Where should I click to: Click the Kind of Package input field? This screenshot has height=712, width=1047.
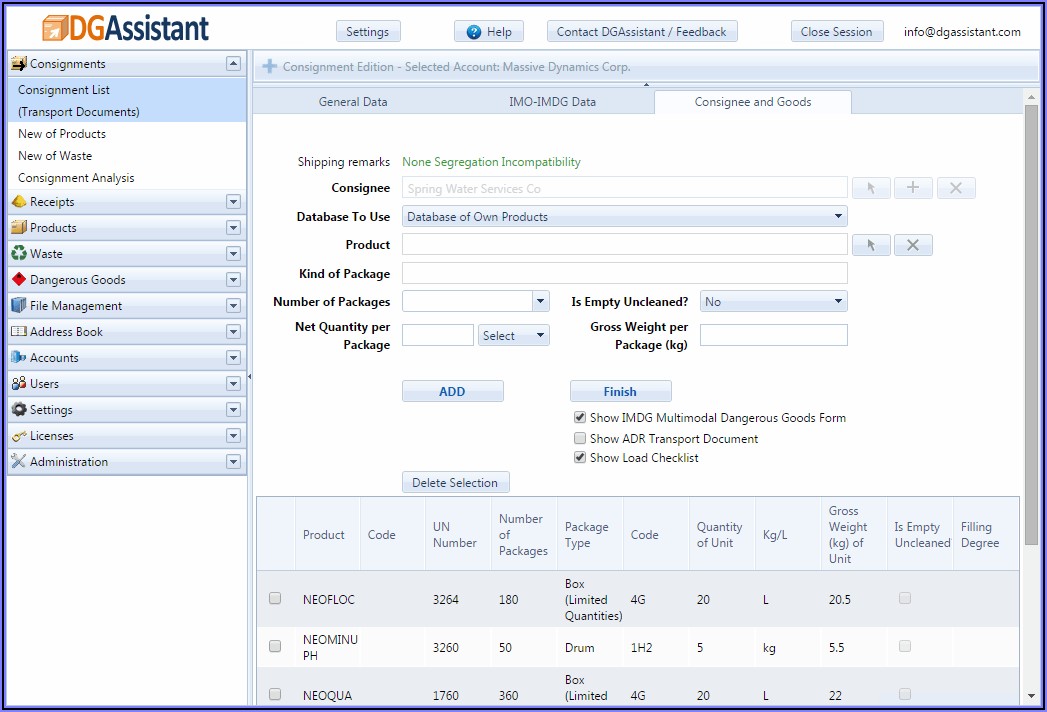click(x=624, y=274)
